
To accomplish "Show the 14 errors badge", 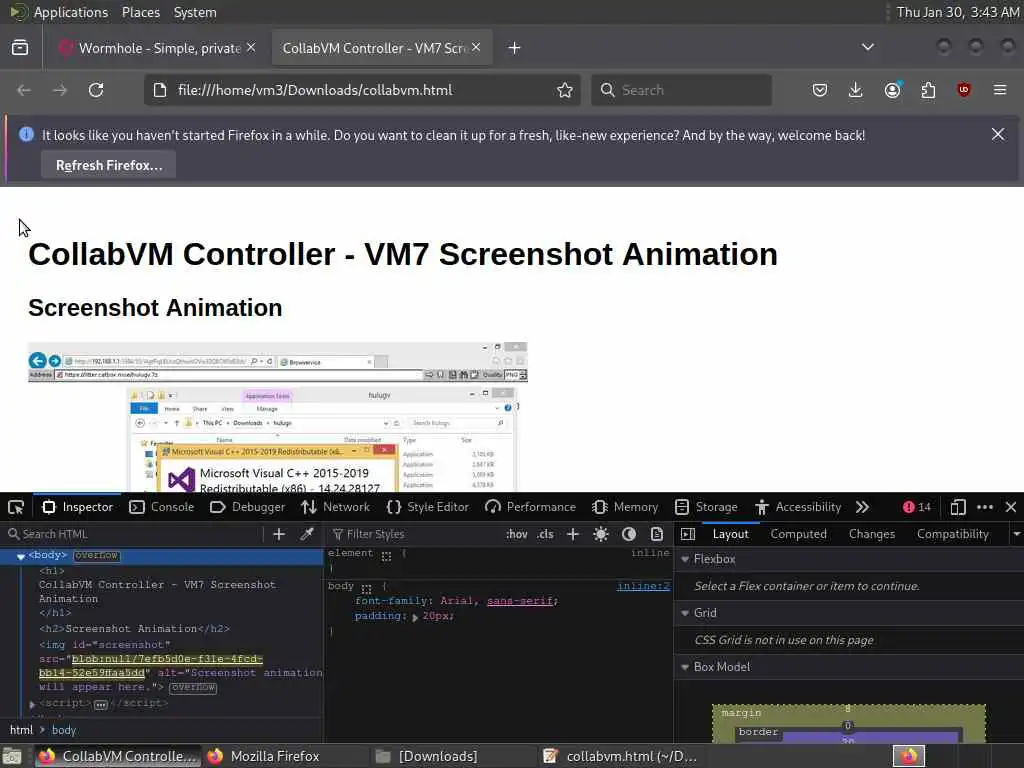I will 917,507.
